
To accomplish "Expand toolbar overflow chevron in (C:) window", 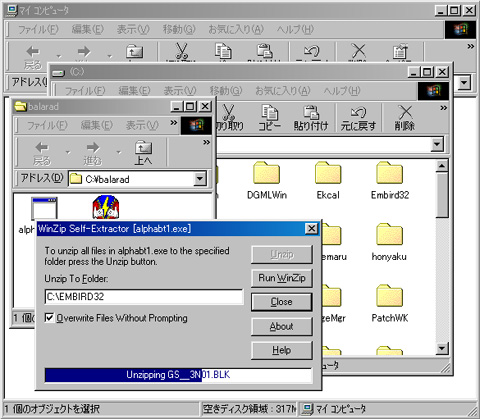I will tap(443, 108).
